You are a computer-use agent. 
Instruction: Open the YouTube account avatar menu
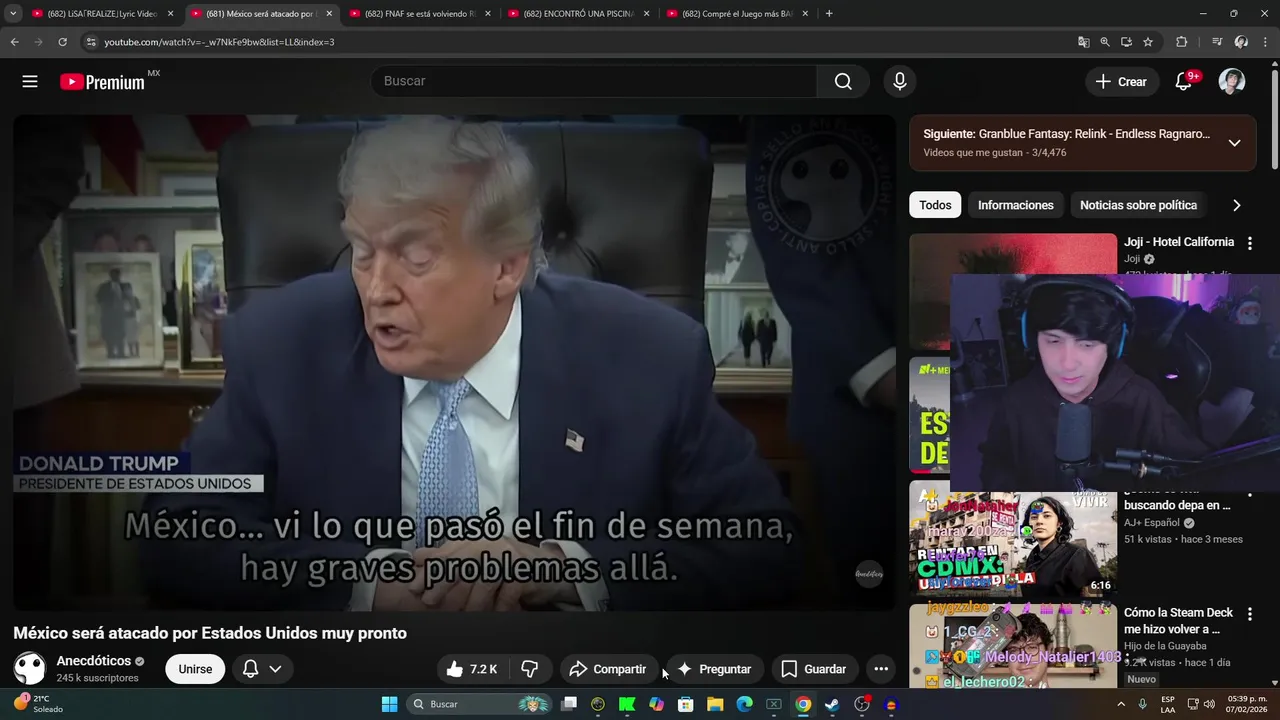pyautogui.click(x=1232, y=82)
